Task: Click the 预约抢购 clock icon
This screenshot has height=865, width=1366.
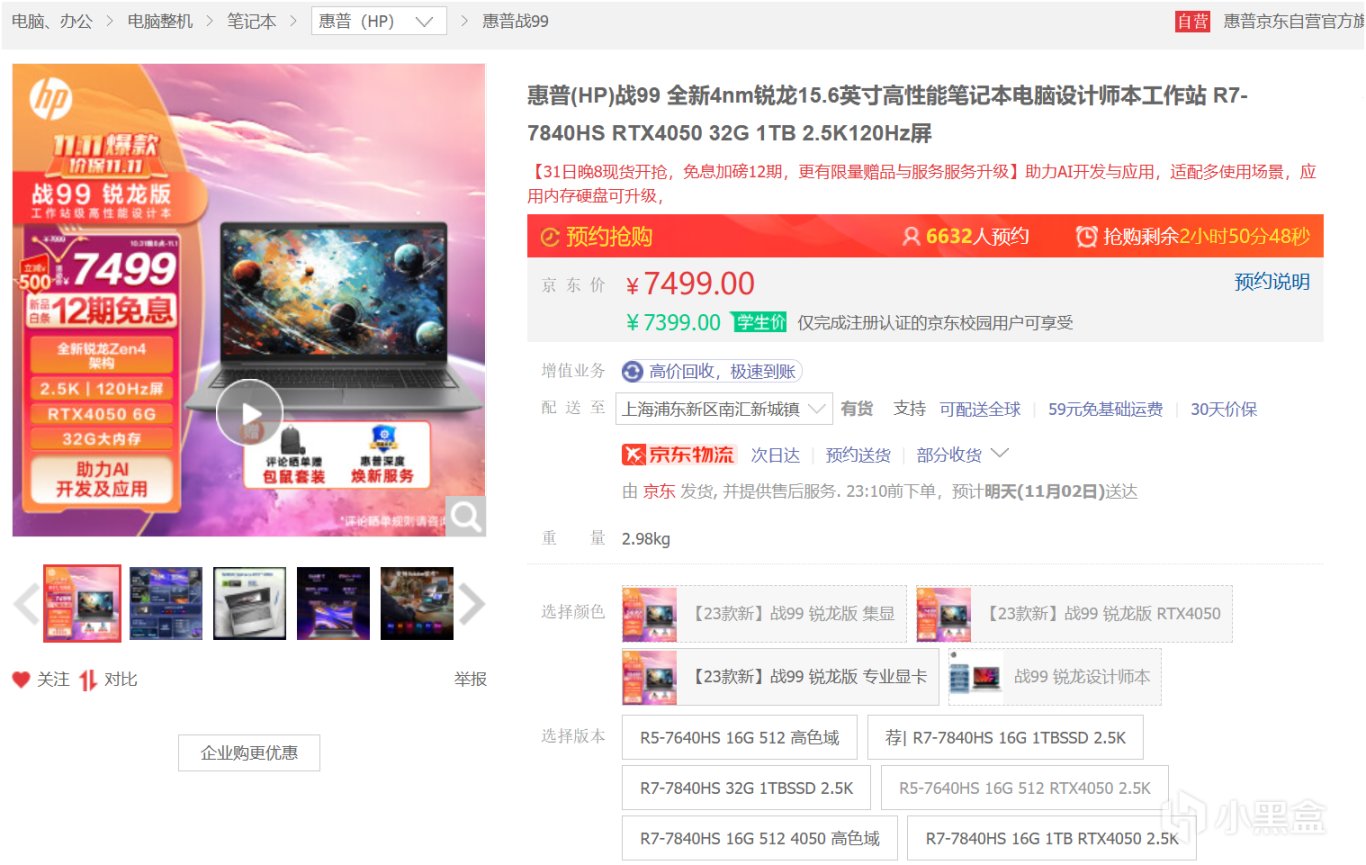Action: (549, 237)
